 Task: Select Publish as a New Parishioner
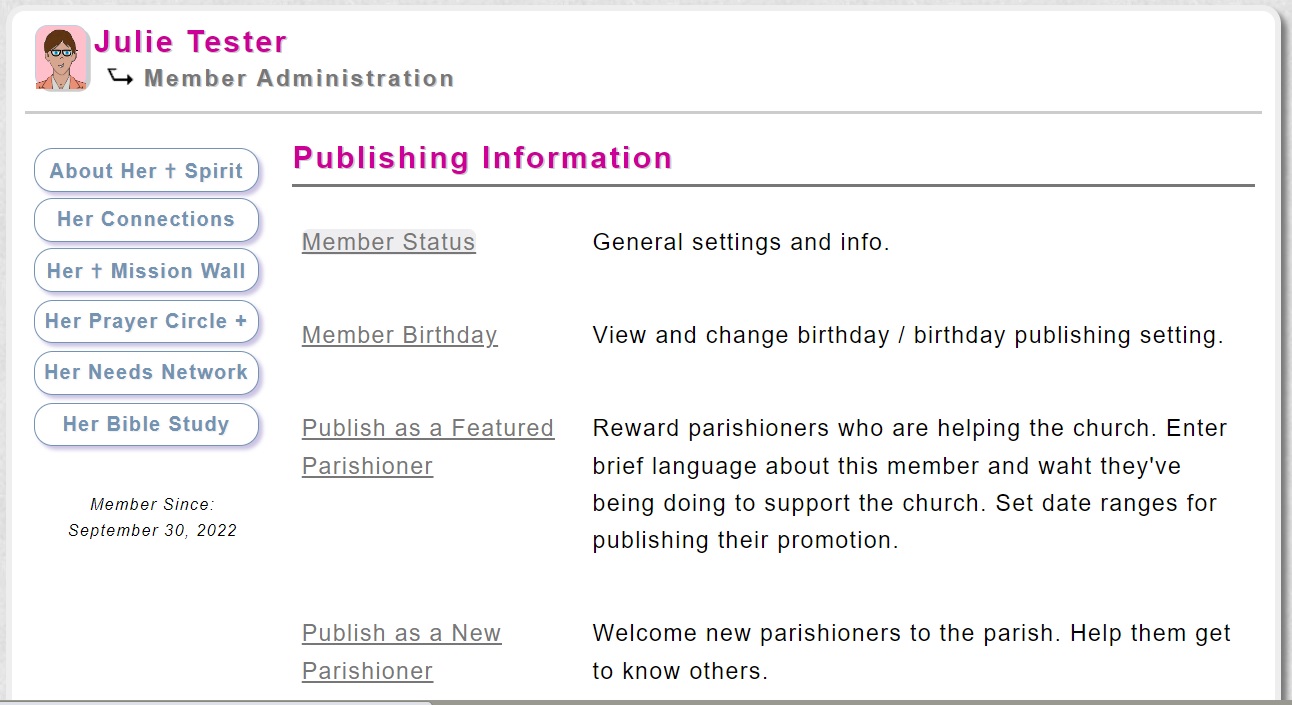coord(402,652)
